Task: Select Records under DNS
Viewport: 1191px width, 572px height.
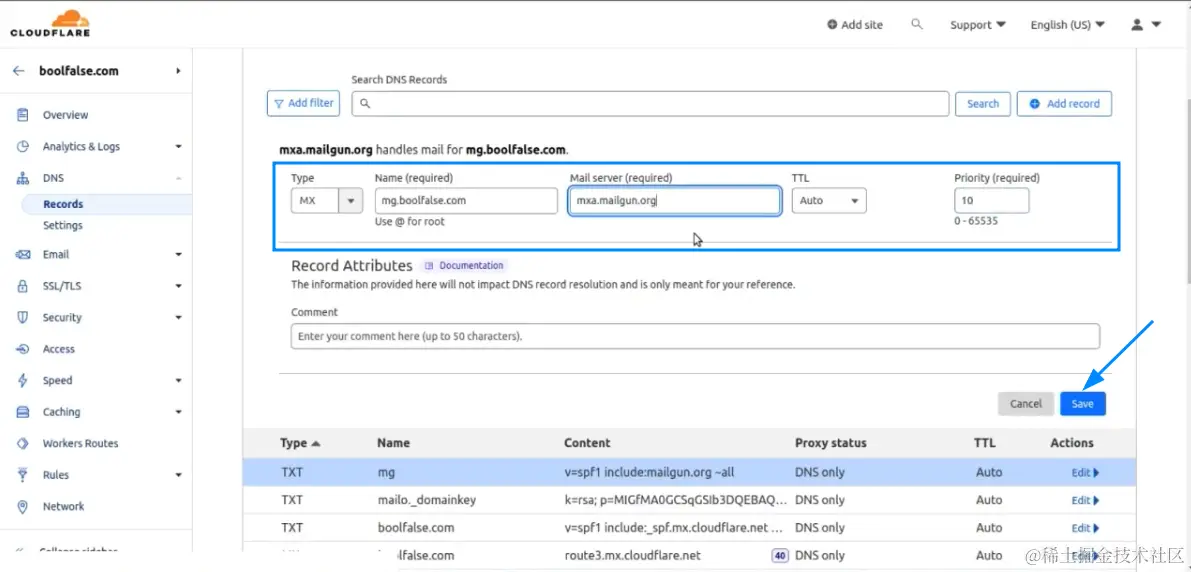Action: [63, 204]
